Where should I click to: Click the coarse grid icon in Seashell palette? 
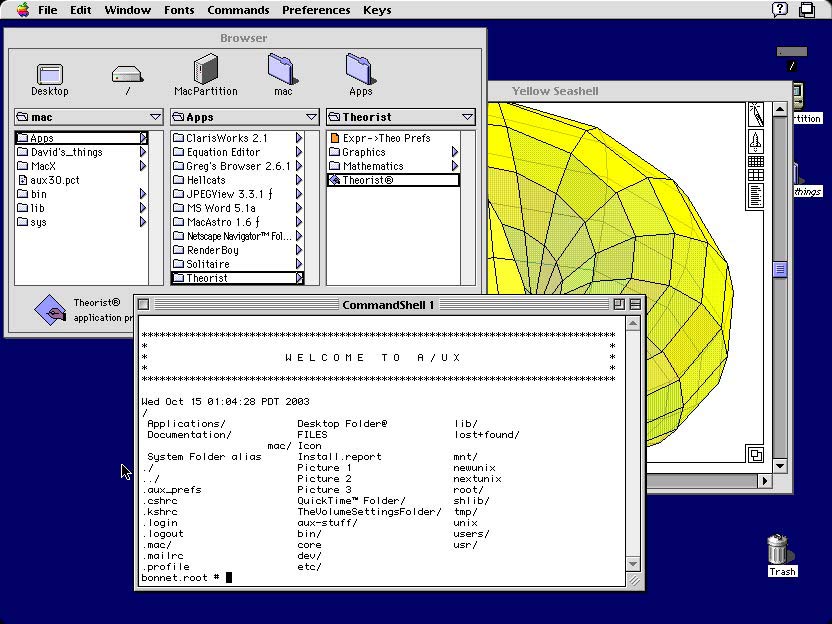pyautogui.click(x=756, y=175)
